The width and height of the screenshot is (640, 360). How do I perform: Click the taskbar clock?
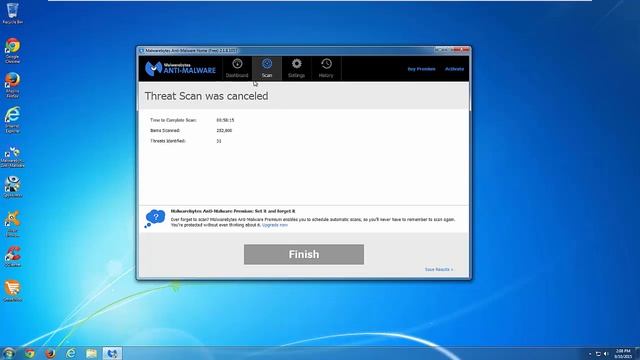click(623, 353)
